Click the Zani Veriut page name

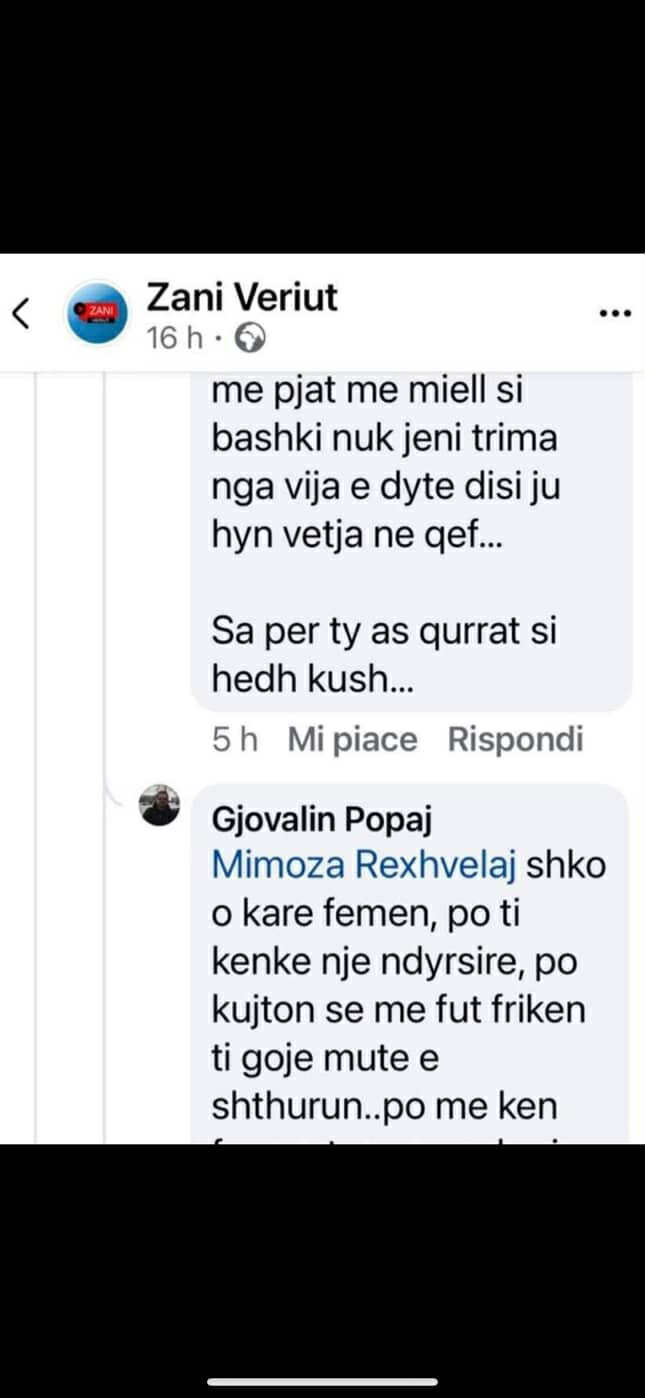pos(242,297)
